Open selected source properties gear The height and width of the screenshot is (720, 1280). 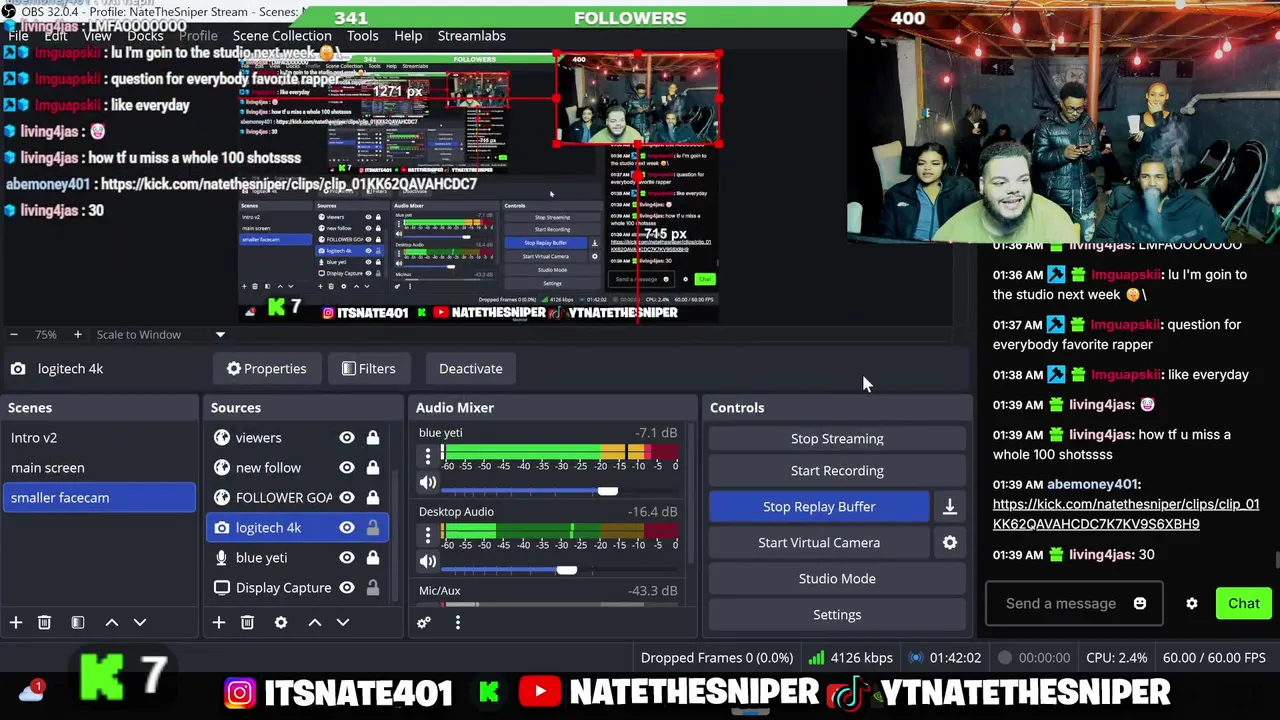(x=281, y=622)
